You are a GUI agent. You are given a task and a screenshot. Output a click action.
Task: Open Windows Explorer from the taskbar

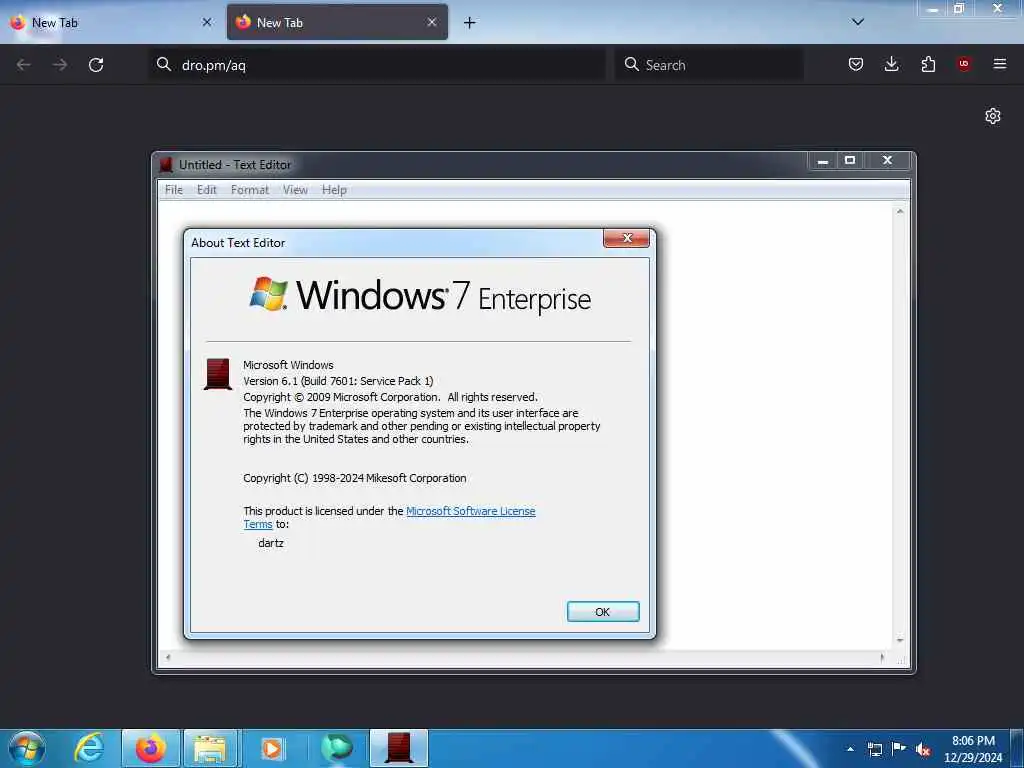[210, 748]
